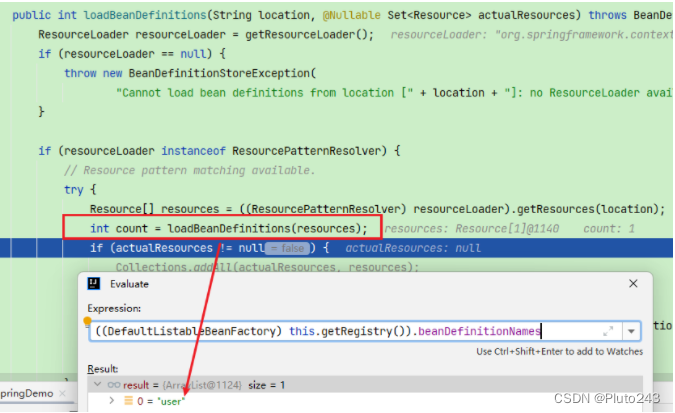Click the 'actualResources: null' inline hint
This screenshot has width=675, height=413.
point(413,248)
